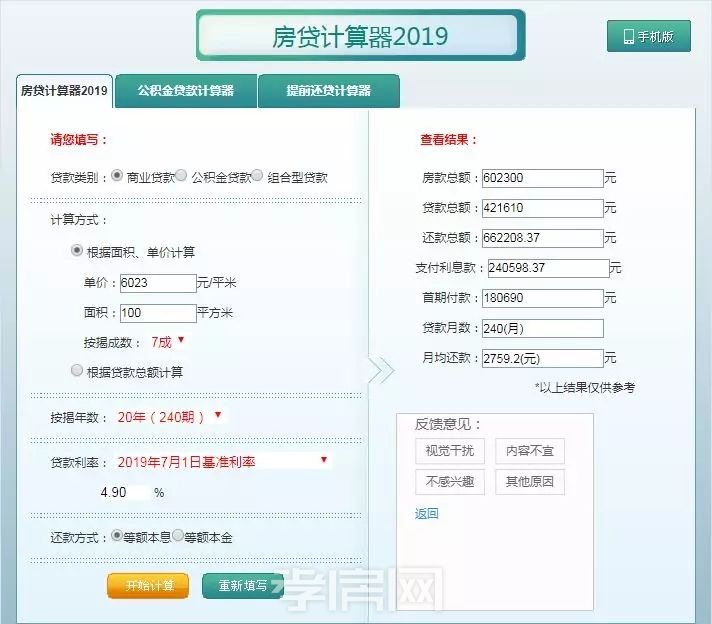This screenshot has width=712, height=624.
Task: Choose the 组合型贷款 radio option
Action: pyautogui.click(x=257, y=176)
